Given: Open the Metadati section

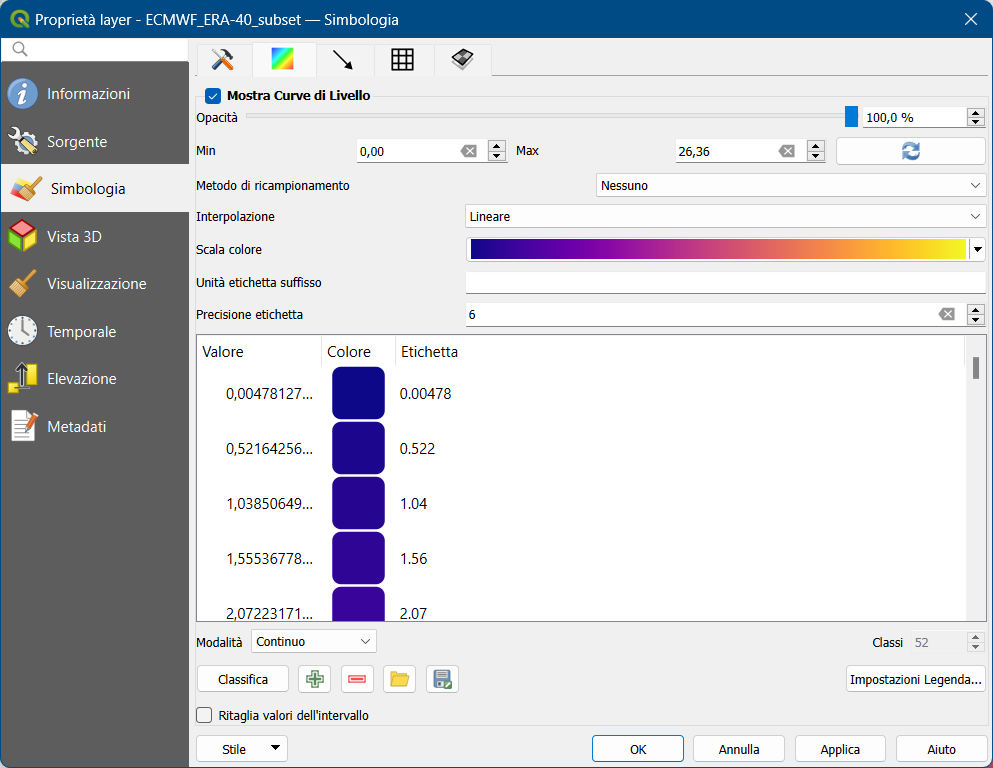Looking at the screenshot, I should click(x=94, y=426).
